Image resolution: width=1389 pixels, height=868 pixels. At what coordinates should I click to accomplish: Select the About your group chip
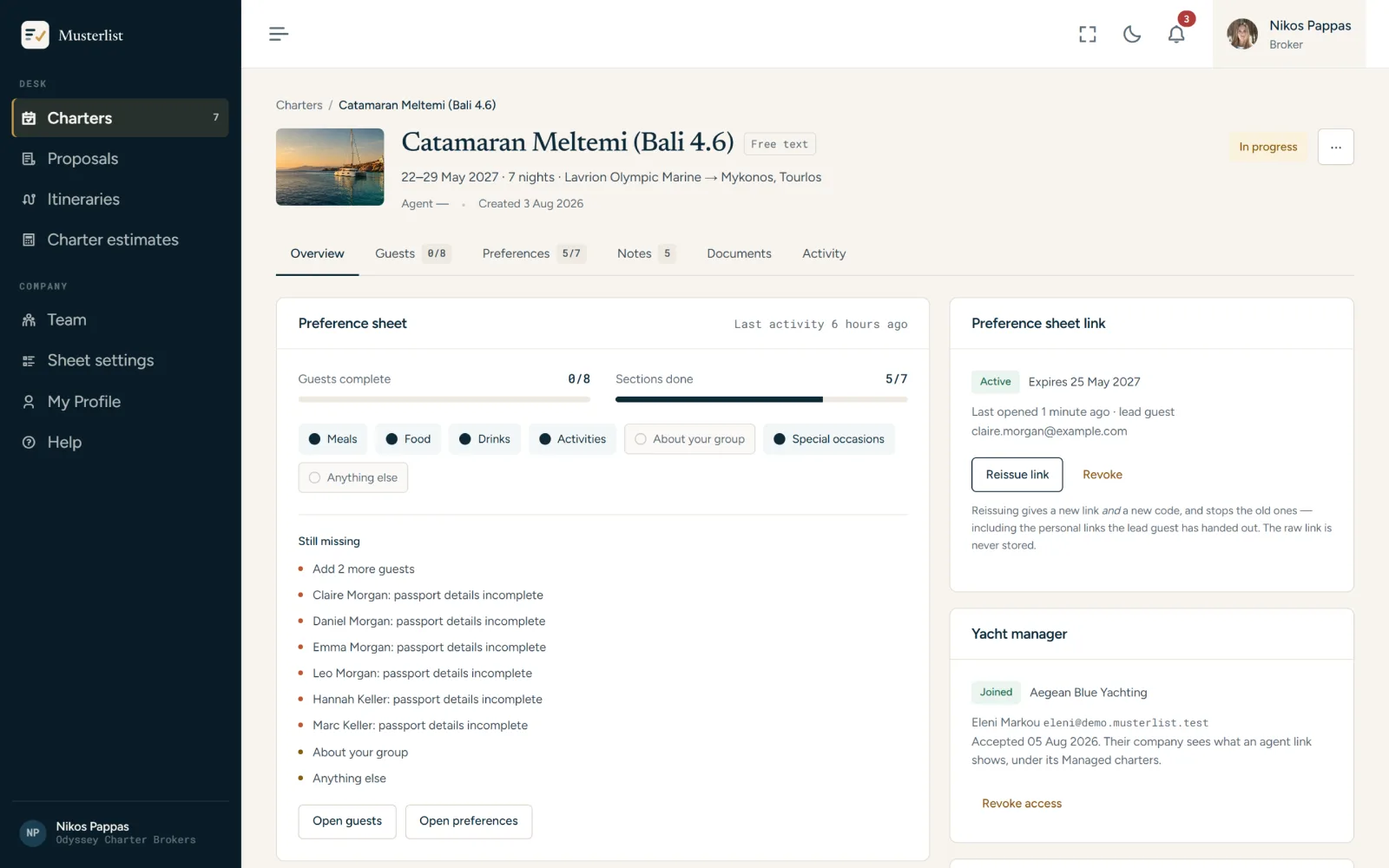tap(689, 439)
